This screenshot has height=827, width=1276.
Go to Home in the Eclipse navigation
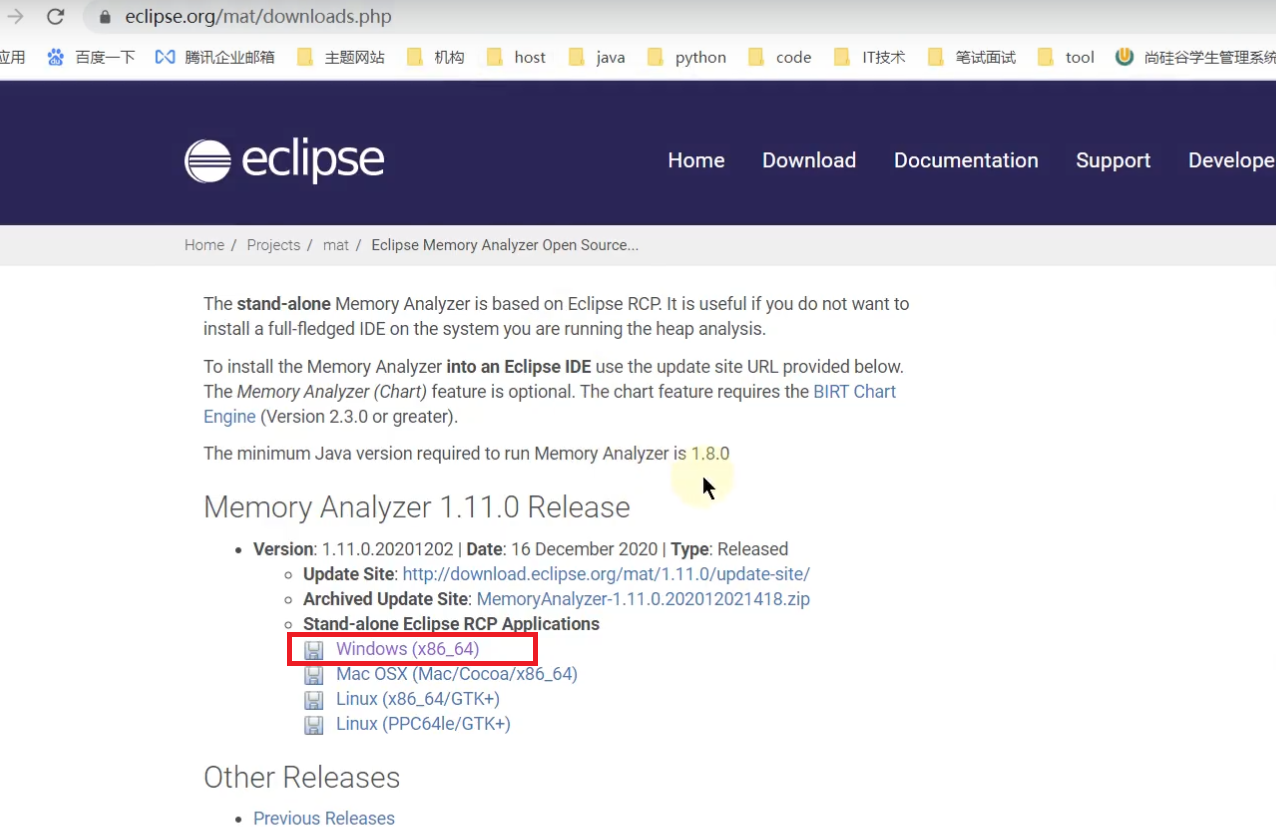(696, 160)
